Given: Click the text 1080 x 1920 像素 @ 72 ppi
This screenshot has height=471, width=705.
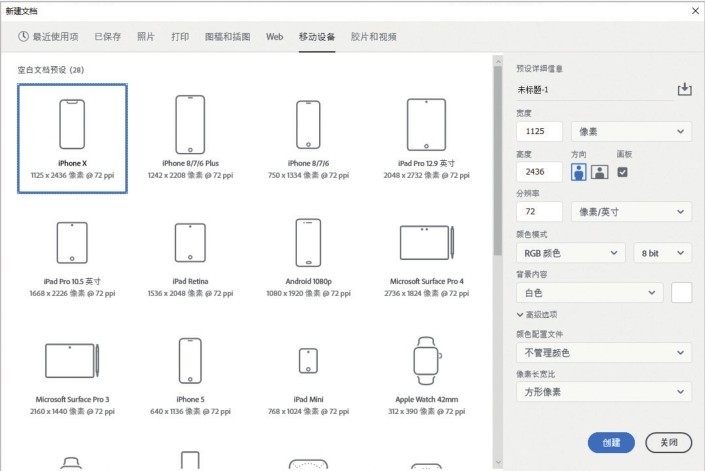Looking at the screenshot, I should (308, 293).
